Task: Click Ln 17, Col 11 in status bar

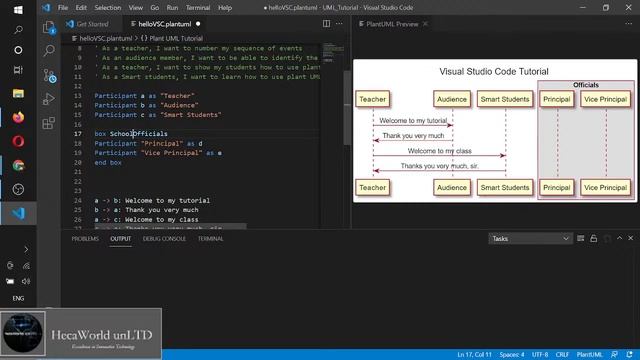Action: 474,354
